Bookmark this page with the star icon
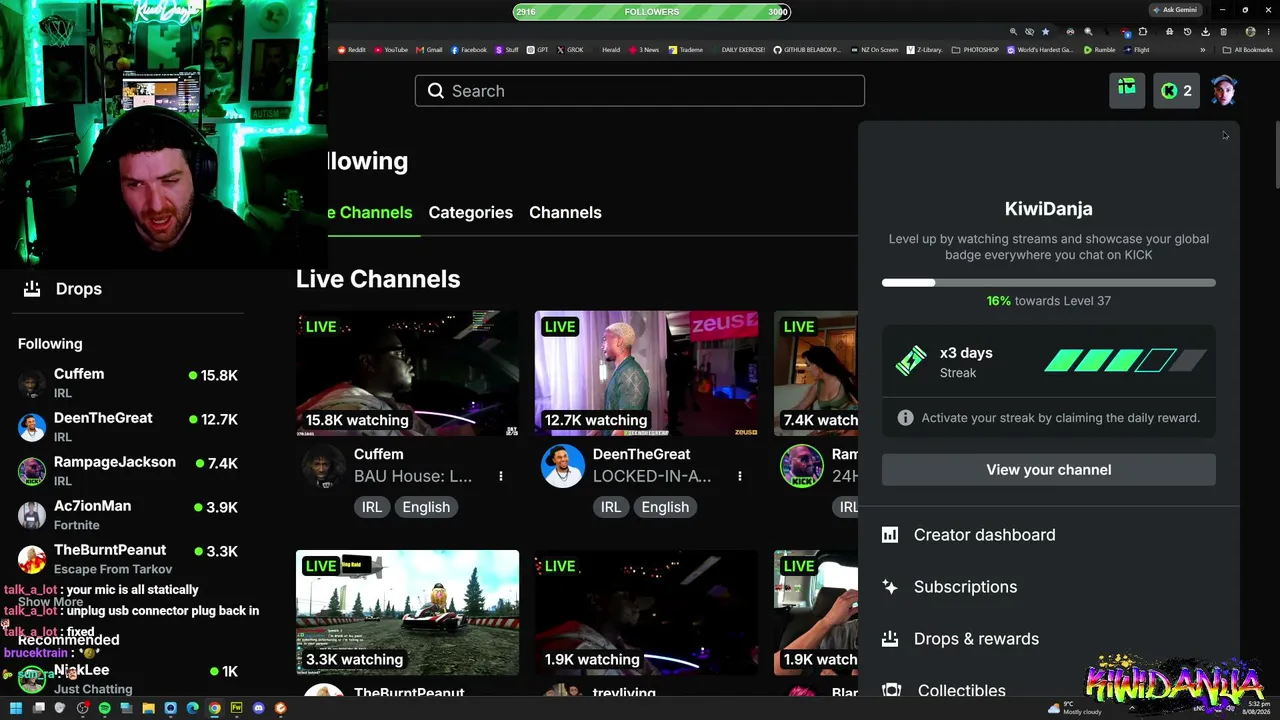Image resolution: width=1280 pixels, height=720 pixels. (1046, 32)
